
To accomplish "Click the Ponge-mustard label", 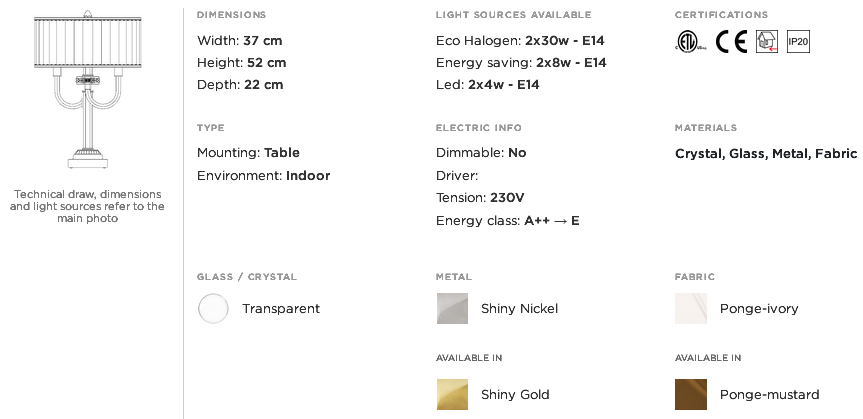I will tap(769, 395).
